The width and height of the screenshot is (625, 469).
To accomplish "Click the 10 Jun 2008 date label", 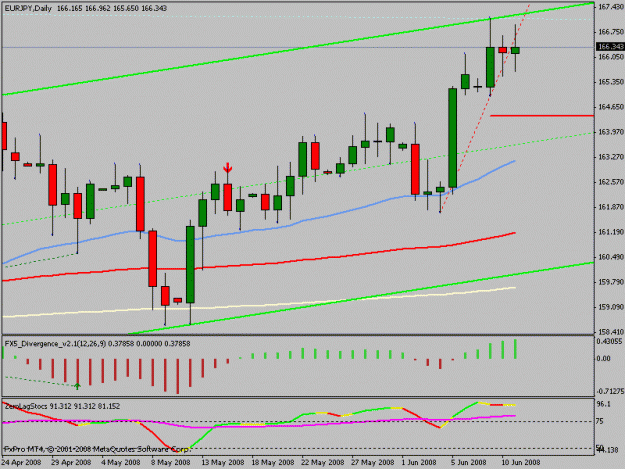I will point(521,462).
